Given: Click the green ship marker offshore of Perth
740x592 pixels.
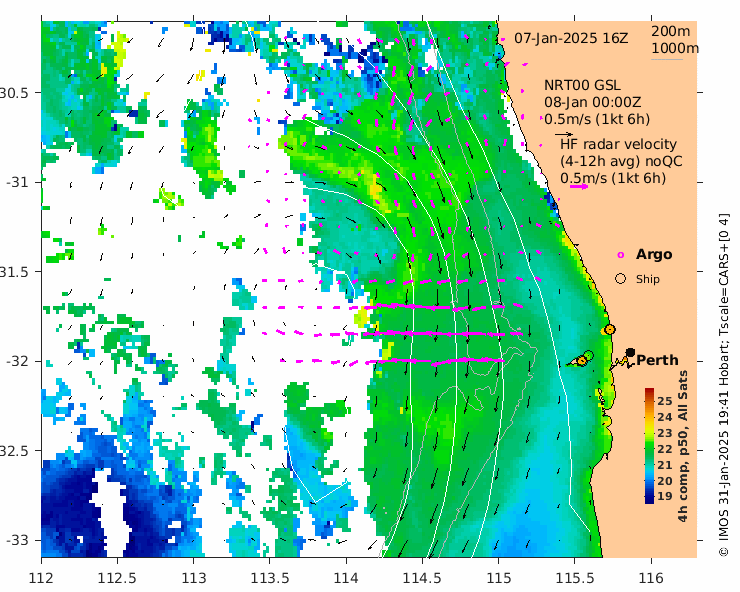Looking at the screenshot, I should [588, 355].
